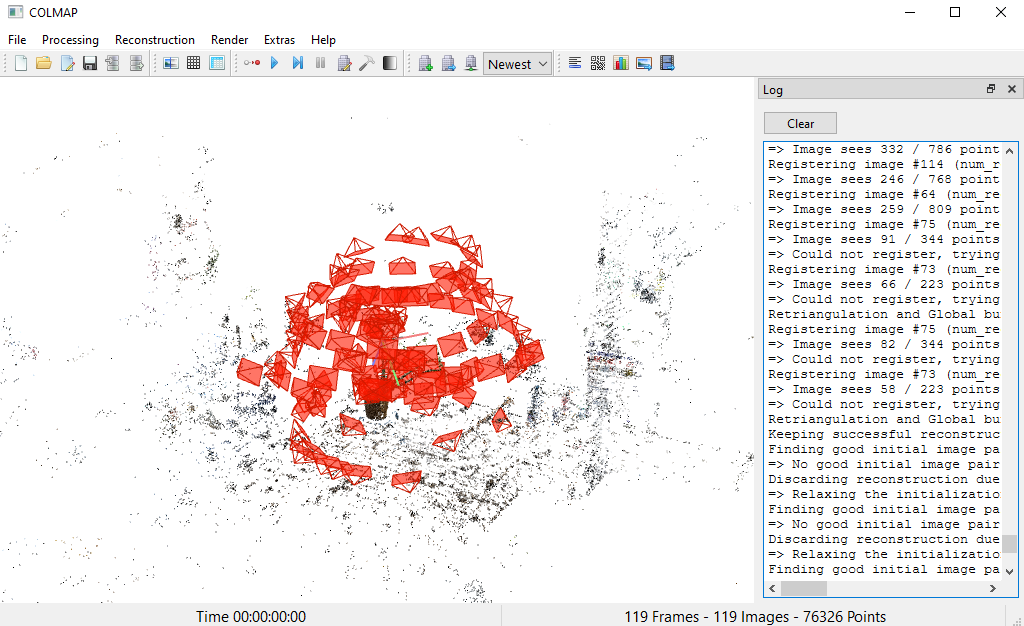
Task: Open reconstruction options with the hammer icon
Action: (367, 62)
